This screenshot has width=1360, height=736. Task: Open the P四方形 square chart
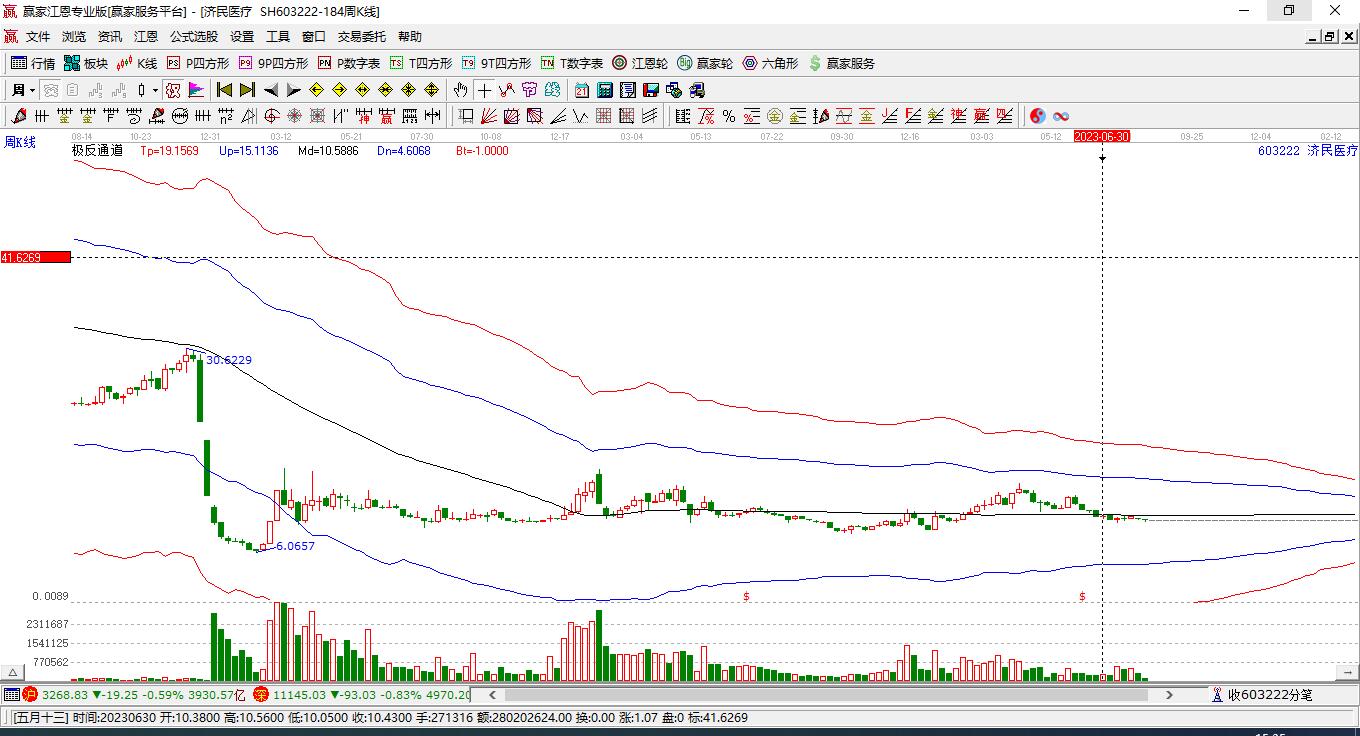coord(197,63)
